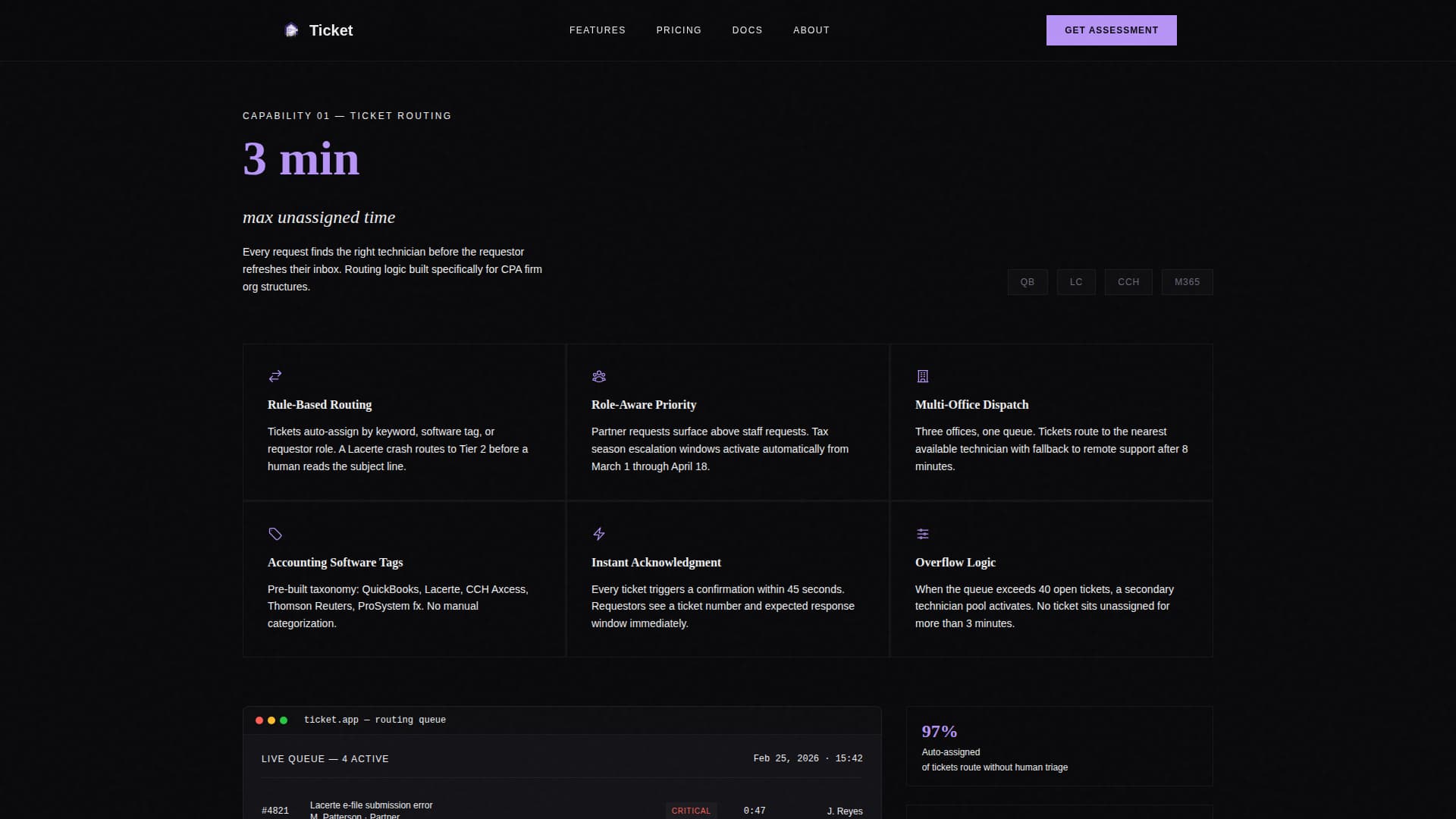Toggle the LC software filter chip

pyautogui.click(x=1076, y=281)
